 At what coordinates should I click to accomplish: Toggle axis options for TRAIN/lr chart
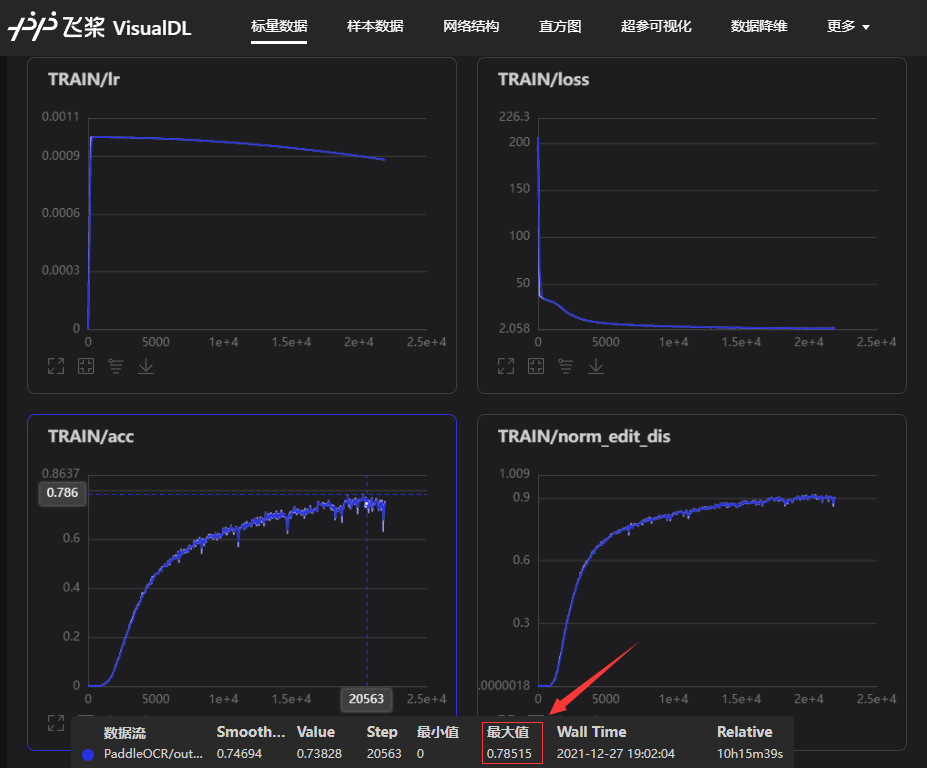116,366
